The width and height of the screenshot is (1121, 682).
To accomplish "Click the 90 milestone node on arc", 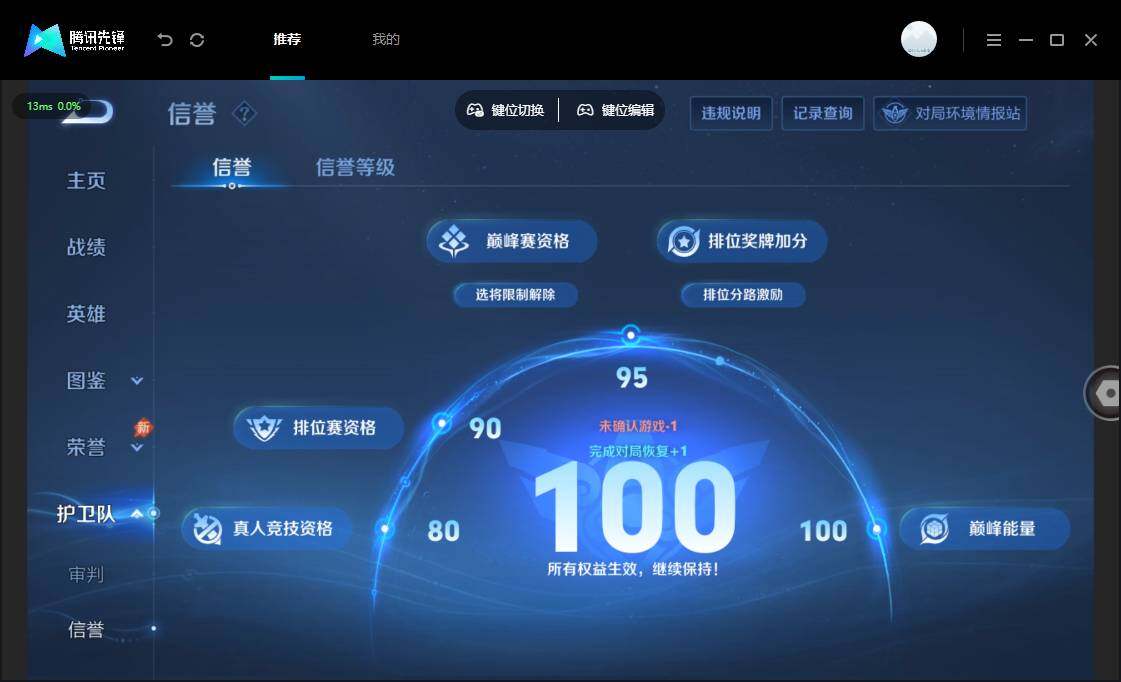I will pyautogui.click(x=442, y=423).
